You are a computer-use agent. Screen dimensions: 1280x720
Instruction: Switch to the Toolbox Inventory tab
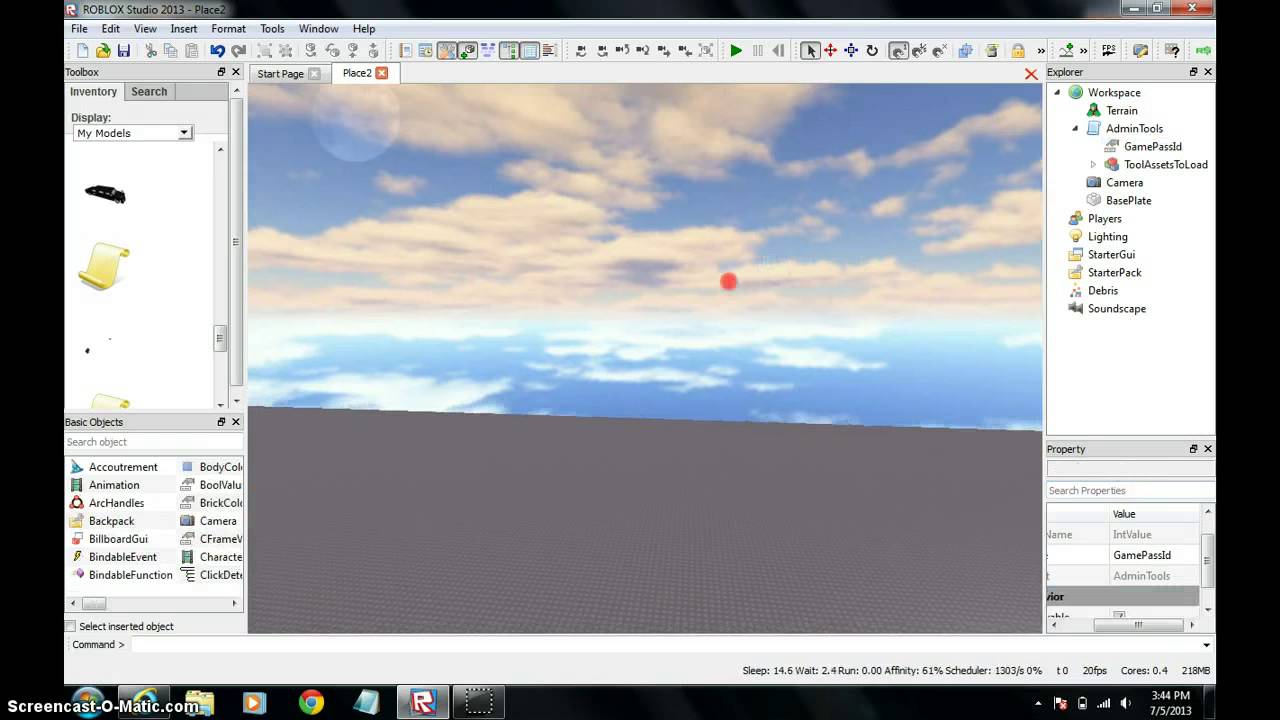tap(93, 91)
